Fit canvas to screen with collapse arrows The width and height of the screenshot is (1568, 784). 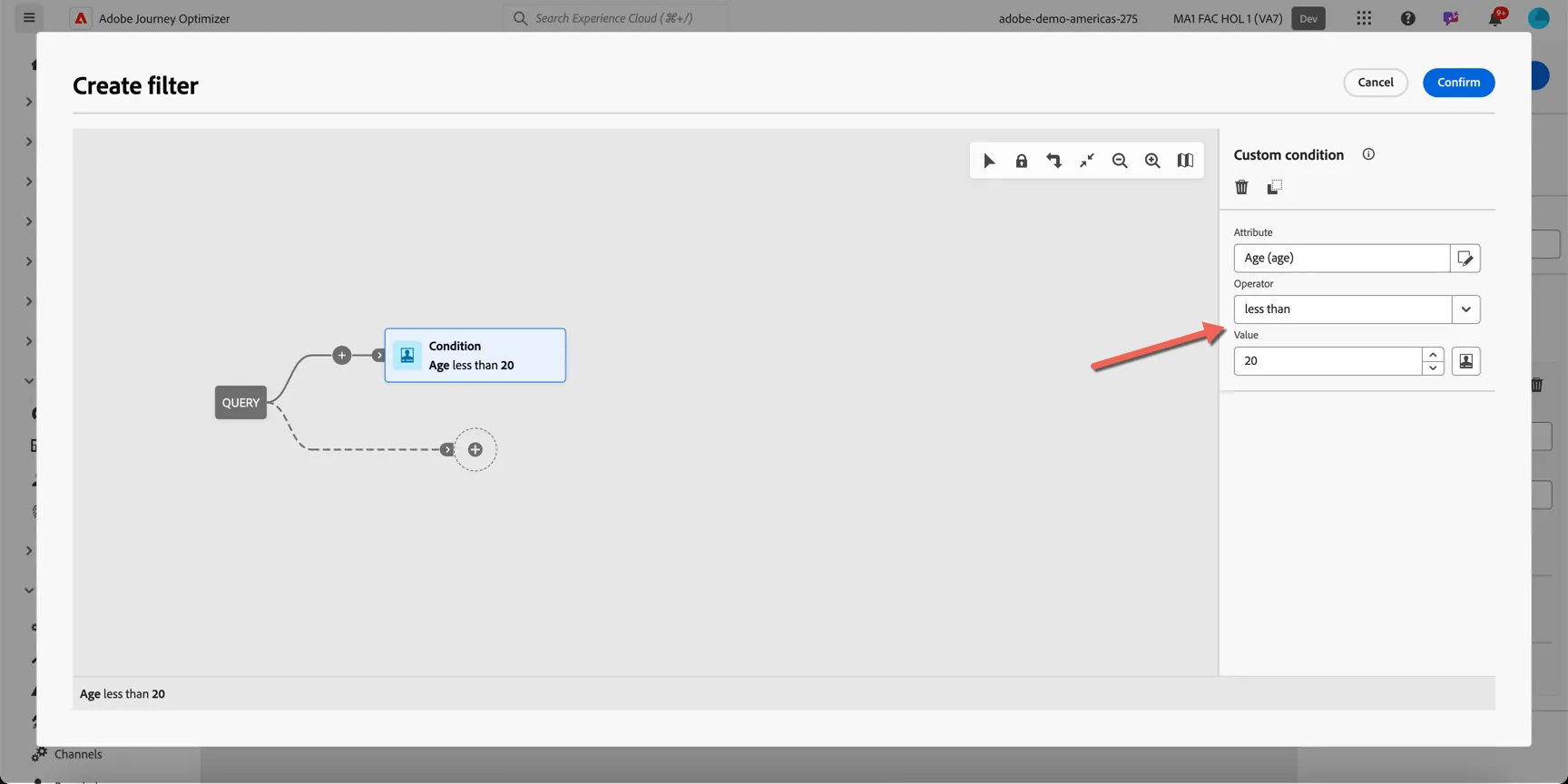[1087, 161]
